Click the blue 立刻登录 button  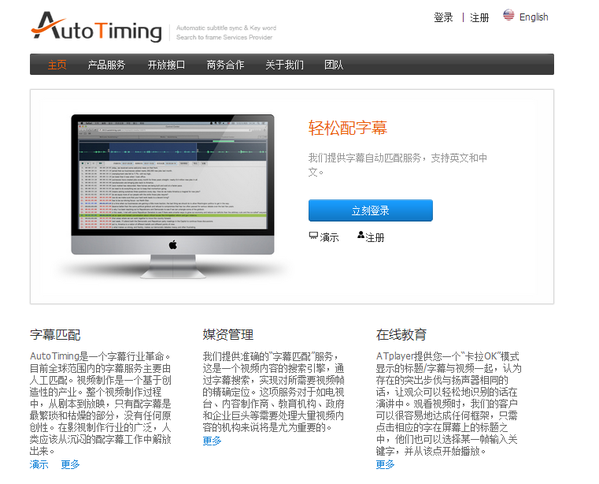[371, 210]
